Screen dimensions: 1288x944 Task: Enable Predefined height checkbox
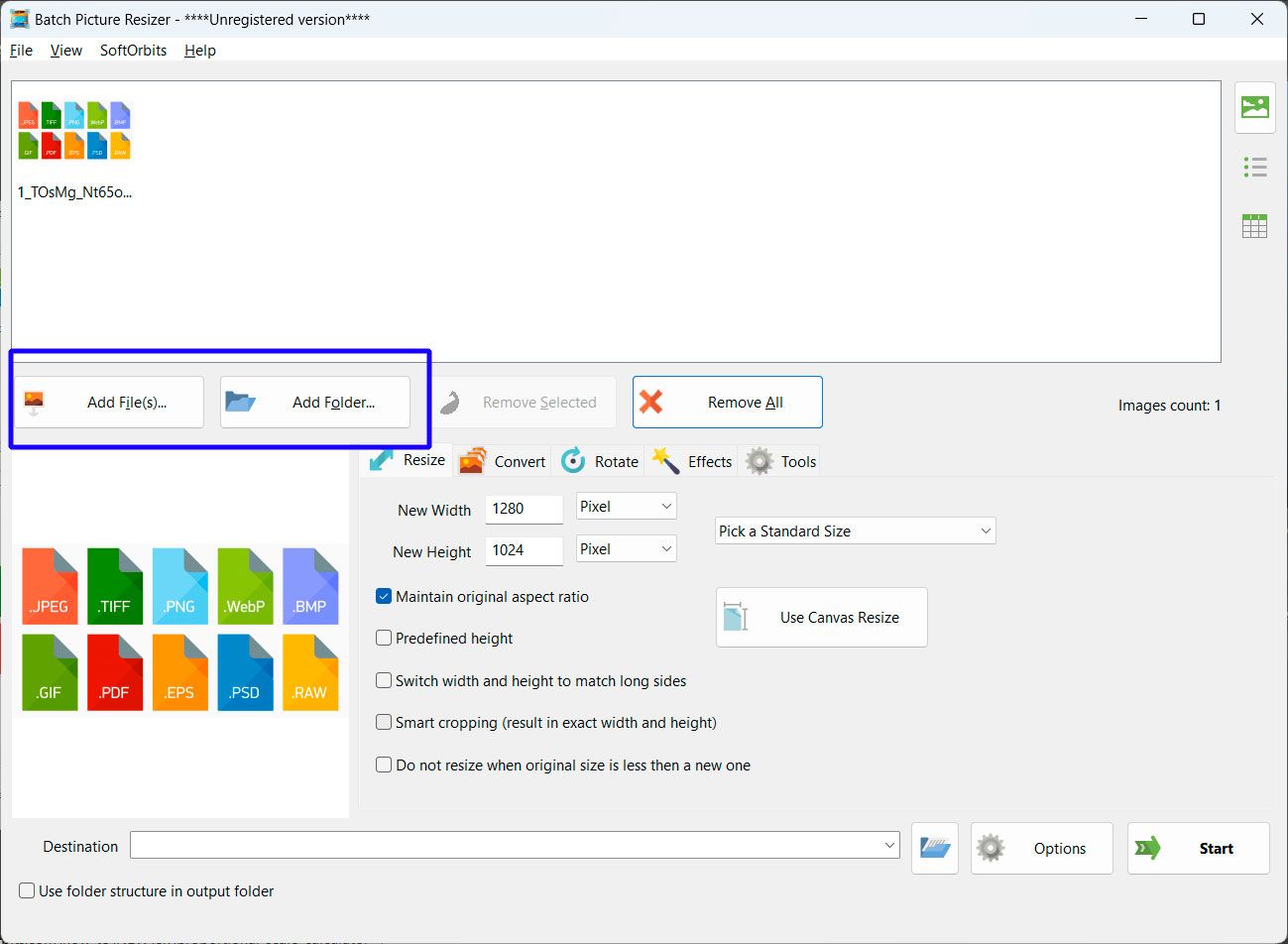(384, 639)
